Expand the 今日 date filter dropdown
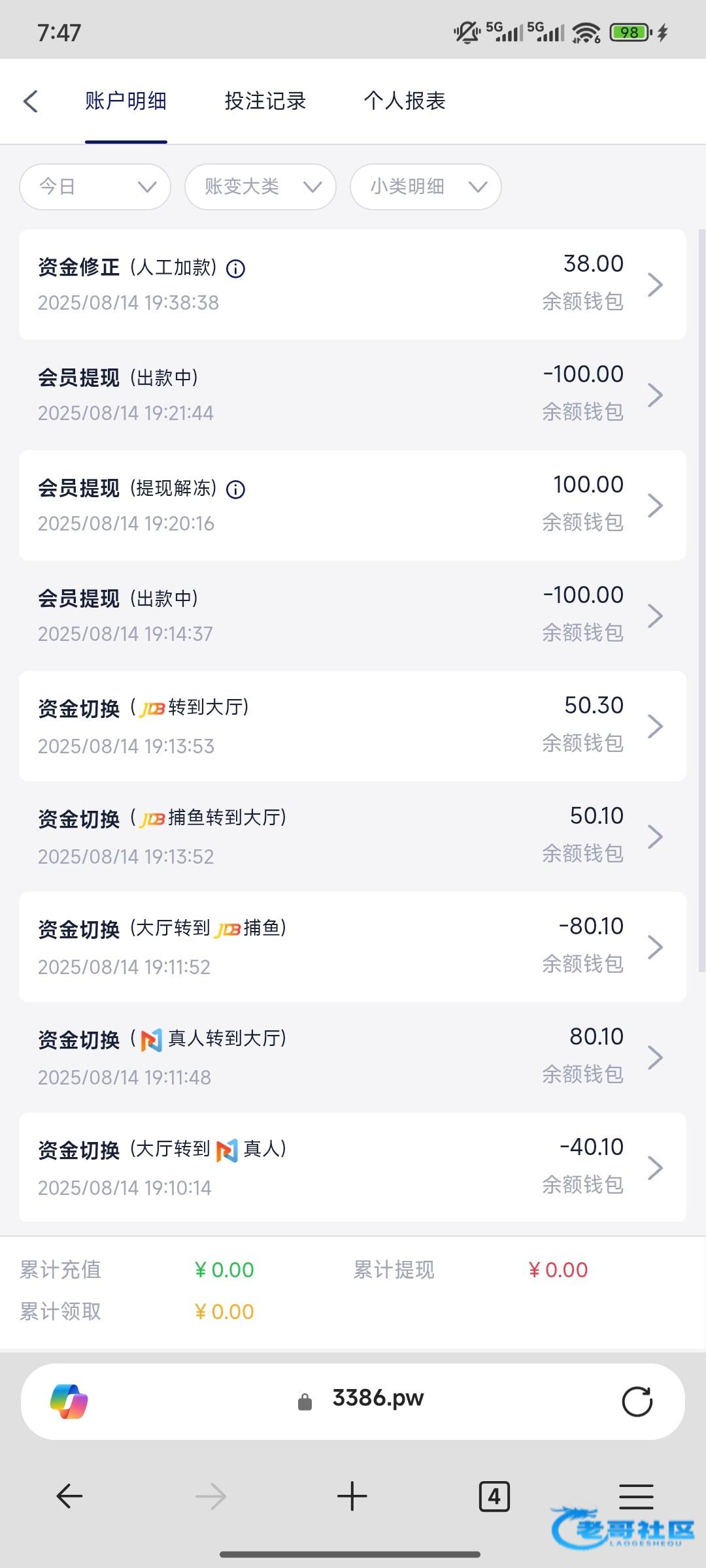The width and height of the screenshot is (706, 1568). tap(95, 187)
